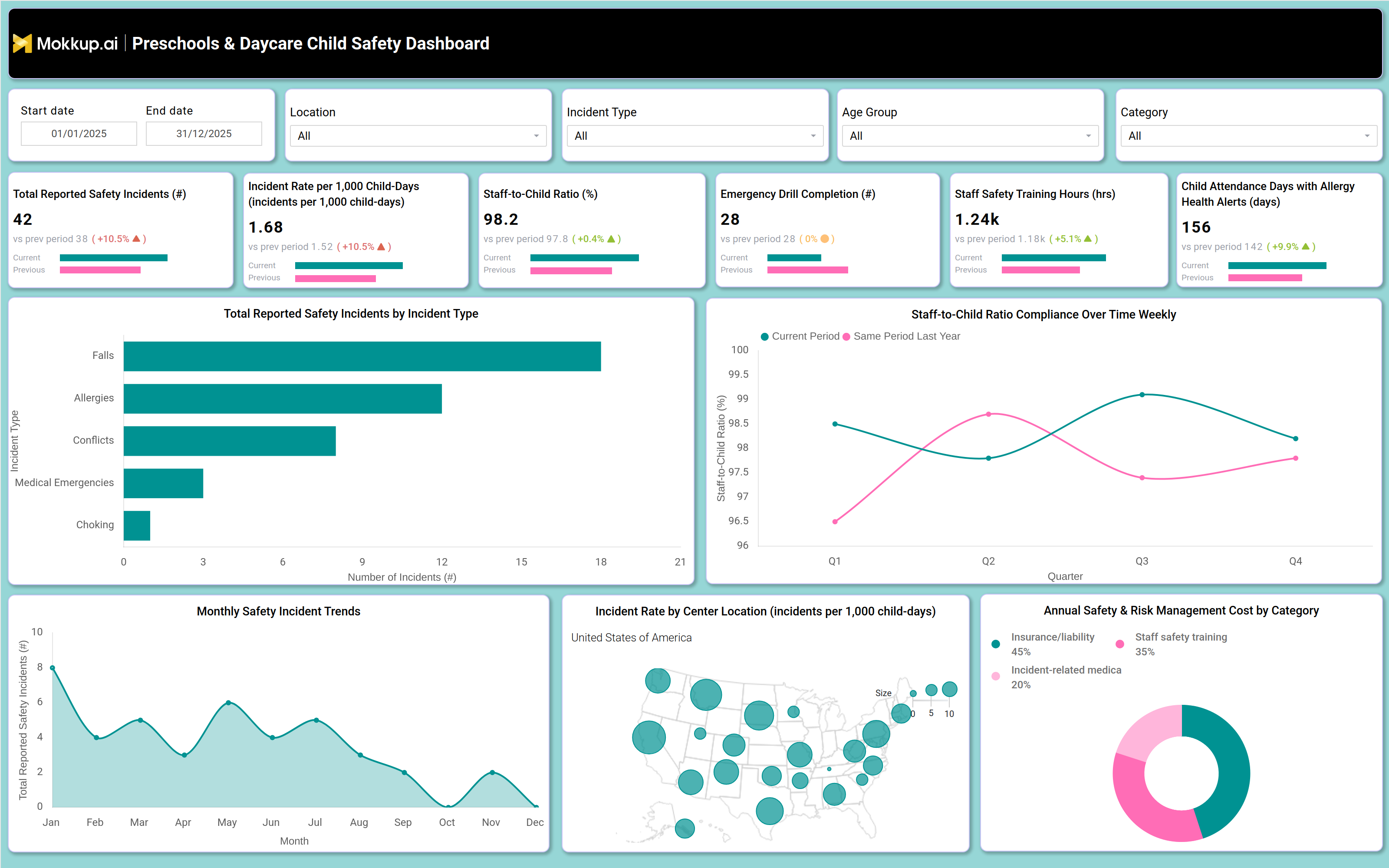Click the End date field 31/12/2025
Screen dimensions: 1389x868
(x=204, y=134)
